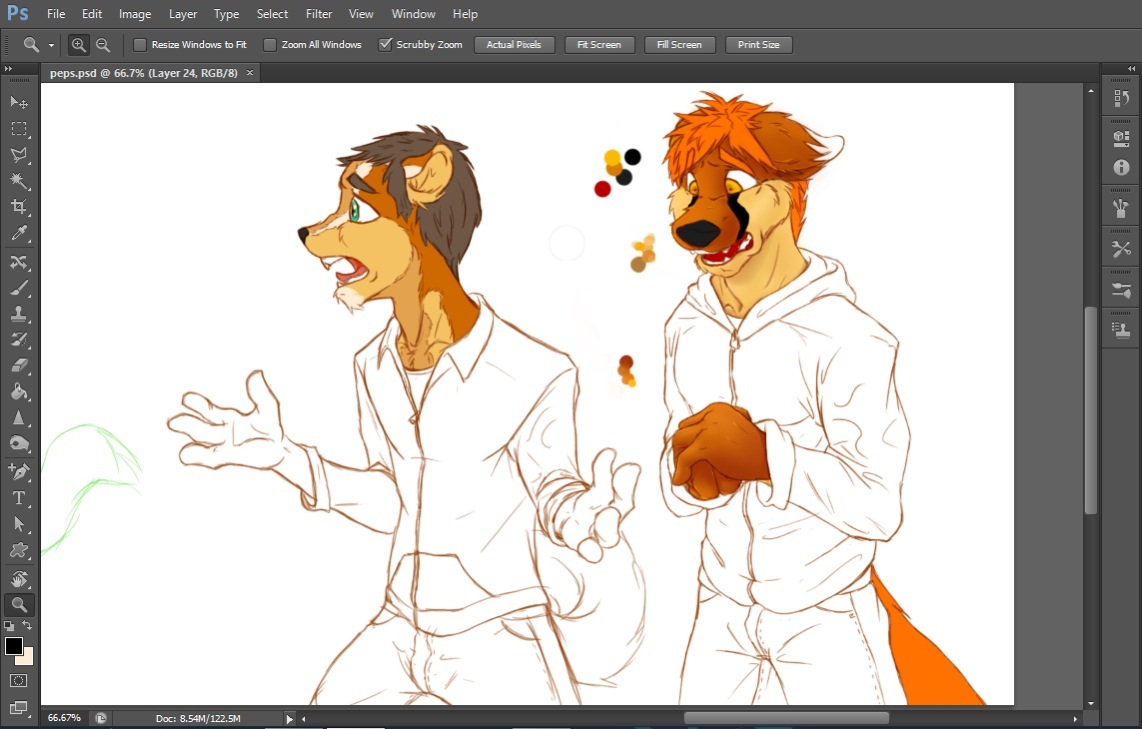The width and height of the screenshot is (1142, 729).
Task: Disable the Scrubby Zoom checkbox
Action: pyautogui.click(x=385, y=45)
